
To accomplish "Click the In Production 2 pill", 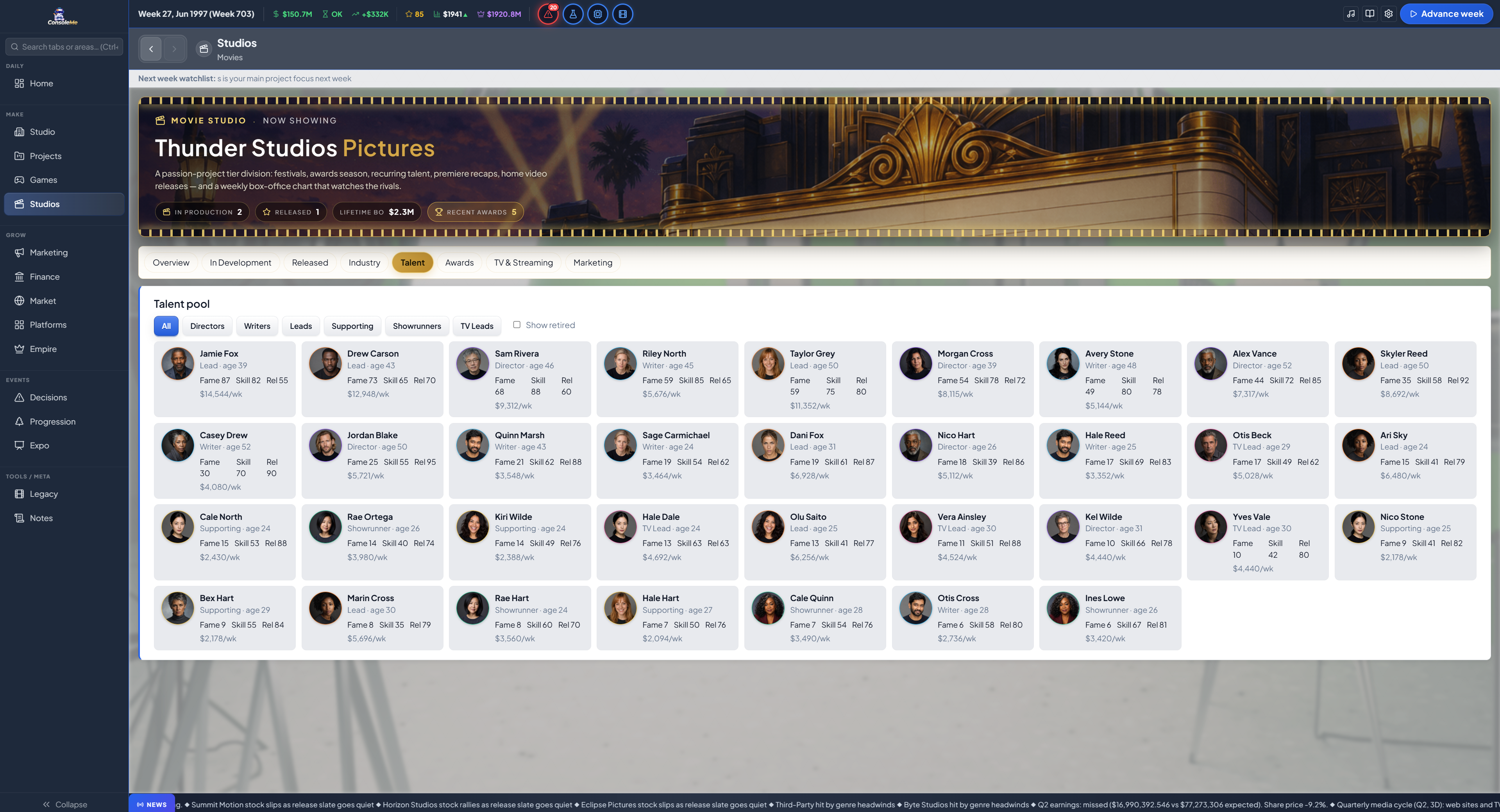I will (202, 212).
